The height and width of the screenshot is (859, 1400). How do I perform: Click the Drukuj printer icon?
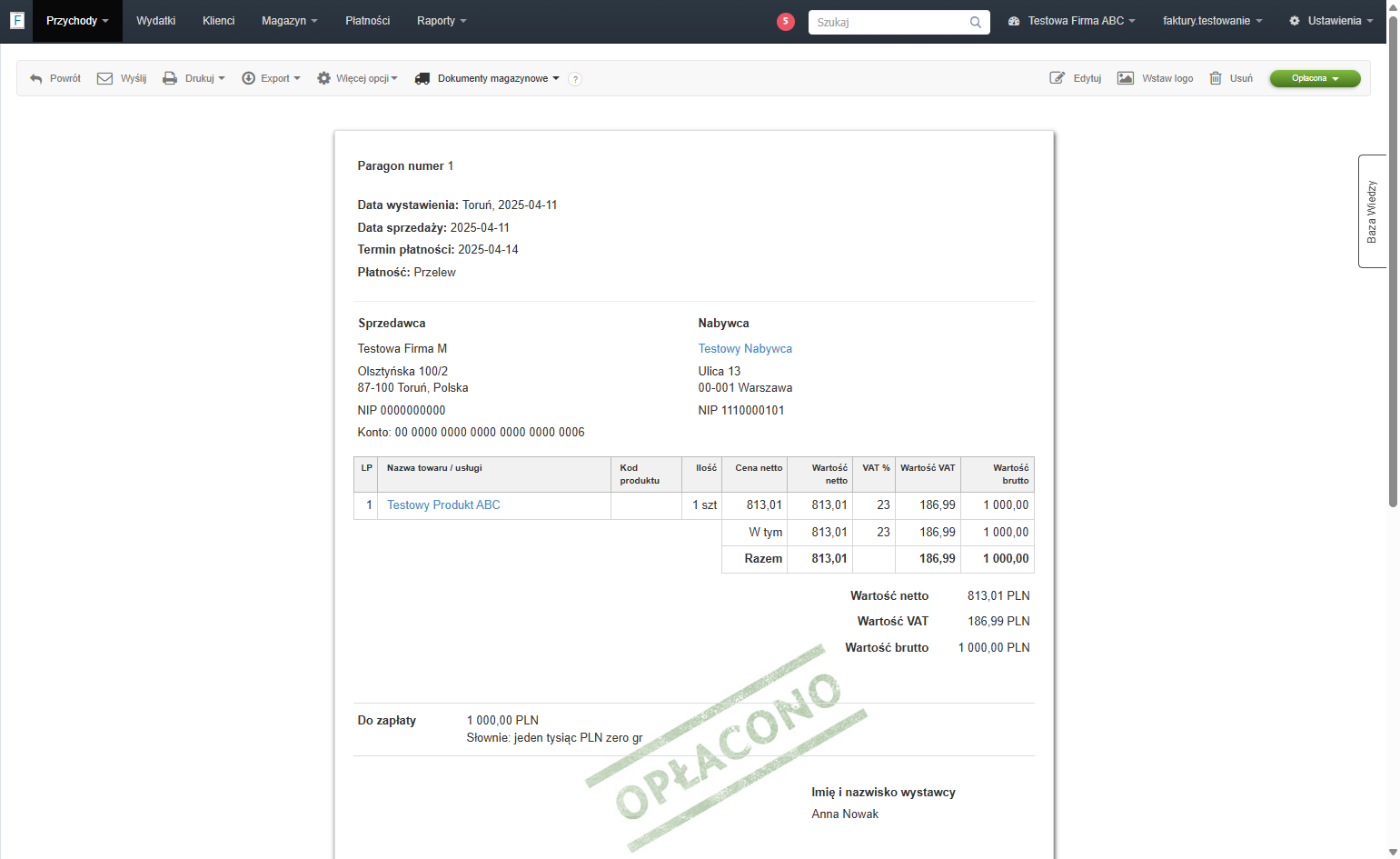coord(170,78)
